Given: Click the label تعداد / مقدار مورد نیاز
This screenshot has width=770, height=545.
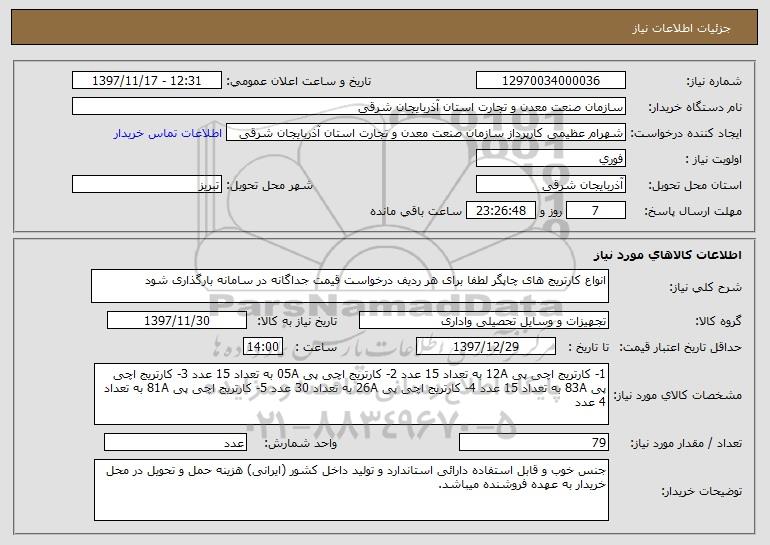Looking at the screenshot, I should tap(686, 443).
